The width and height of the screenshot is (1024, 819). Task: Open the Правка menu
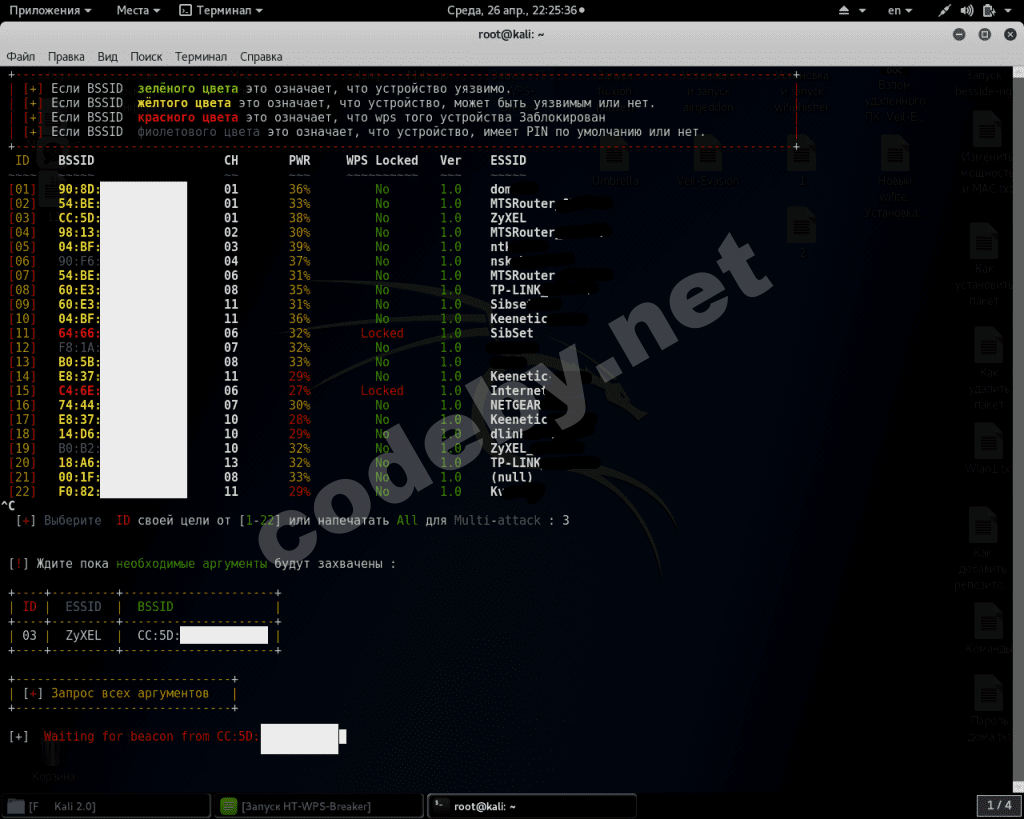pos(66,57)
